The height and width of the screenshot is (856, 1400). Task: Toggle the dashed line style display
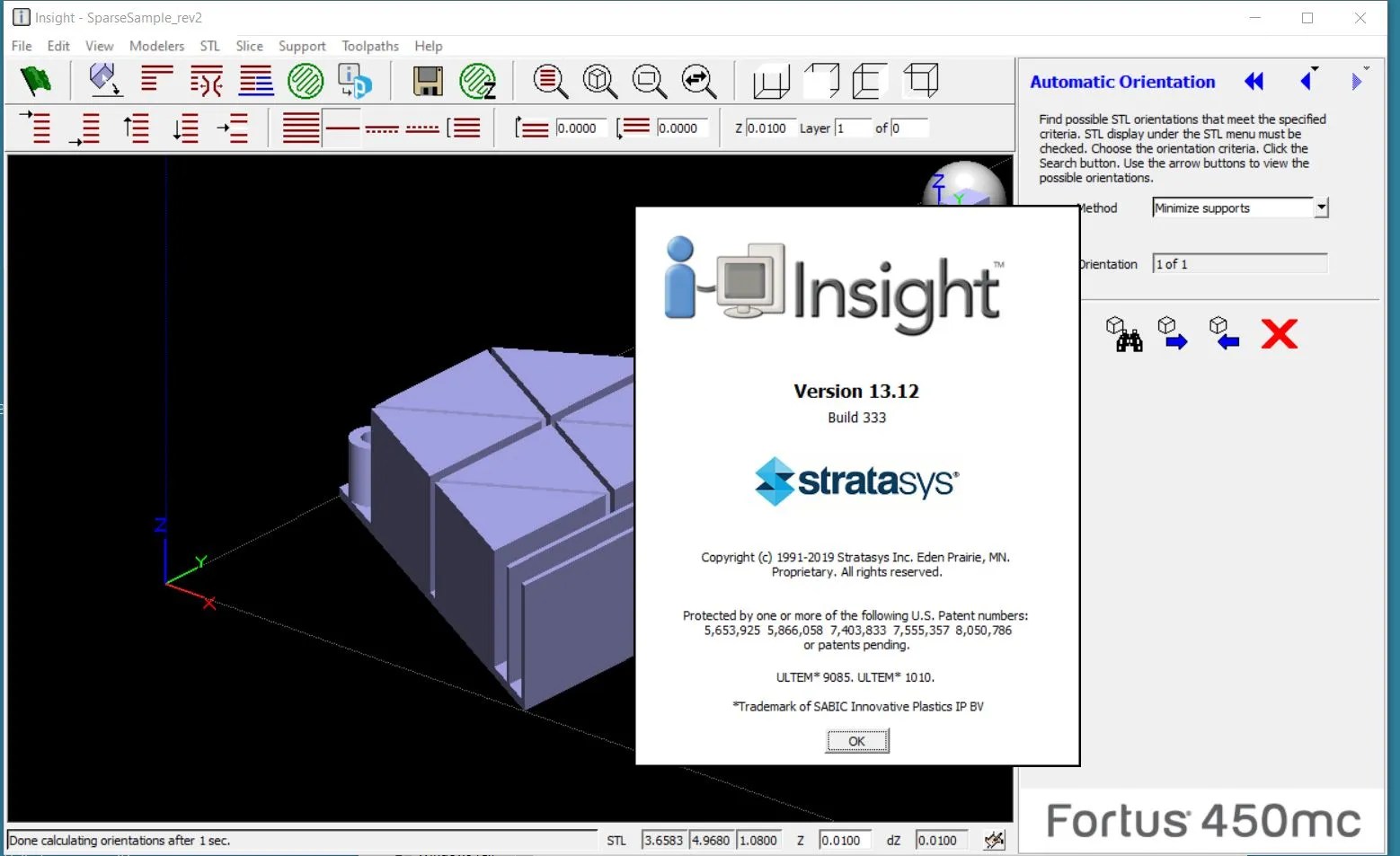click(x=382, y=127)
